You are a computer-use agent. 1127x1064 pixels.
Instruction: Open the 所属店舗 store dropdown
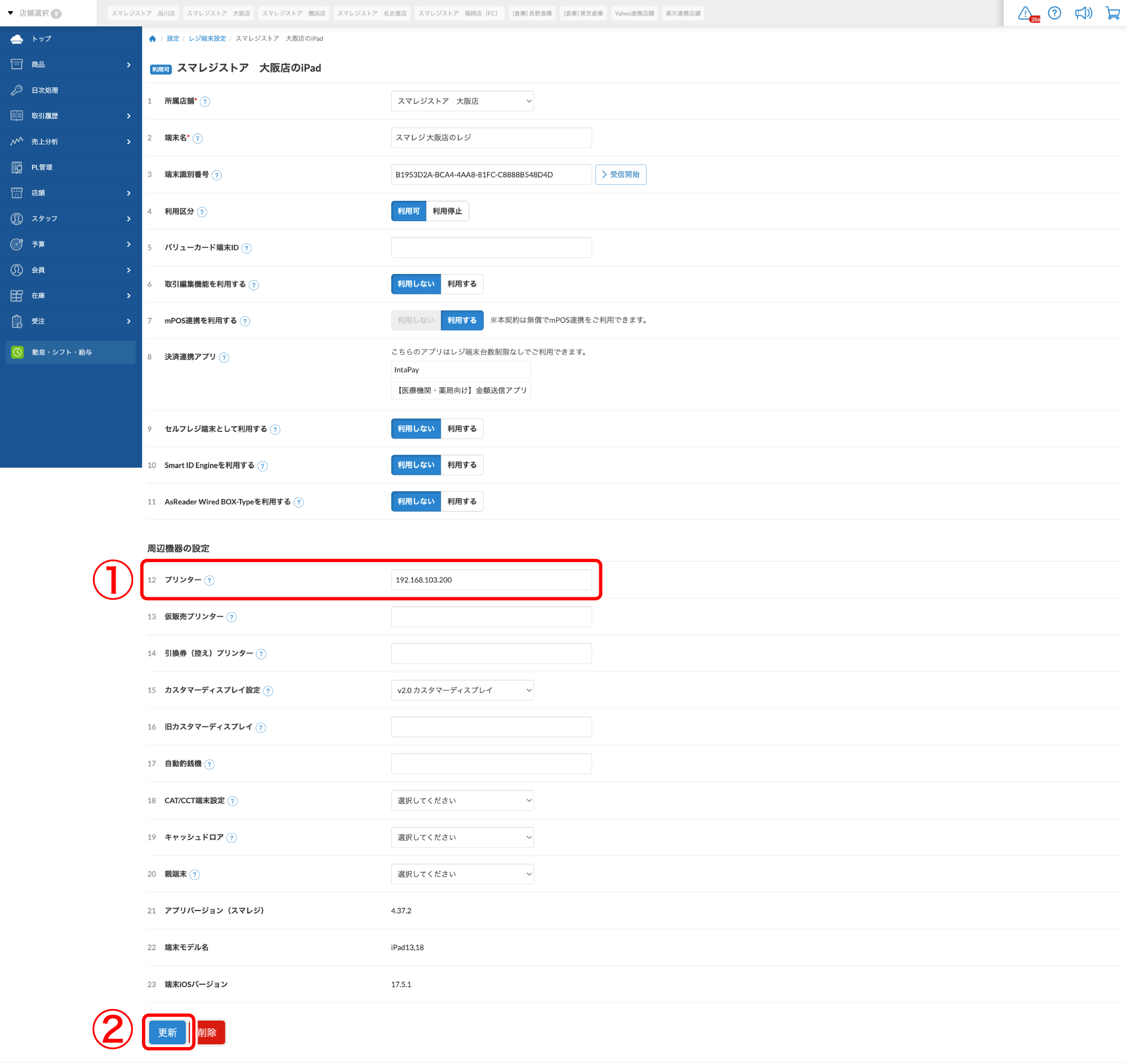point(462,101)
